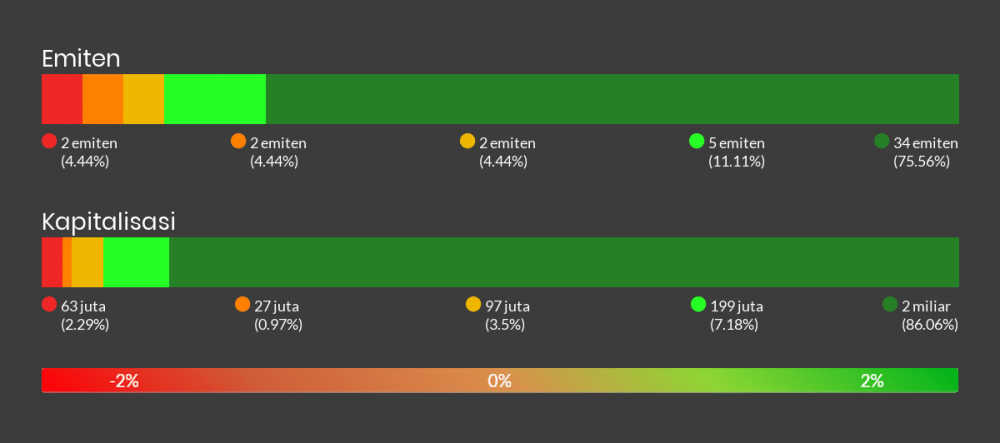Click the red dot beside 2 emiten
This screenshot has height=443, width=1000.
pyautogui.click(x=49, y=141)
